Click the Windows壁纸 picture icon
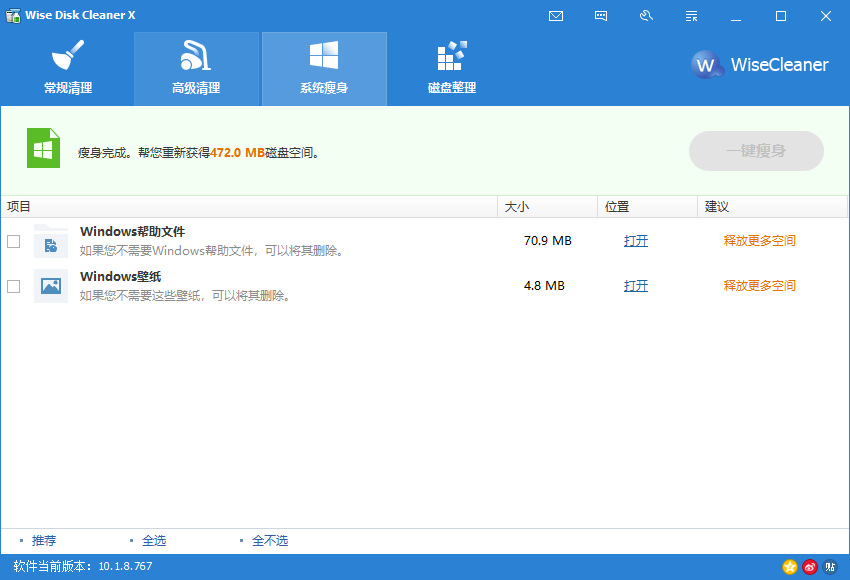850x580 pixels. (50, 286)
